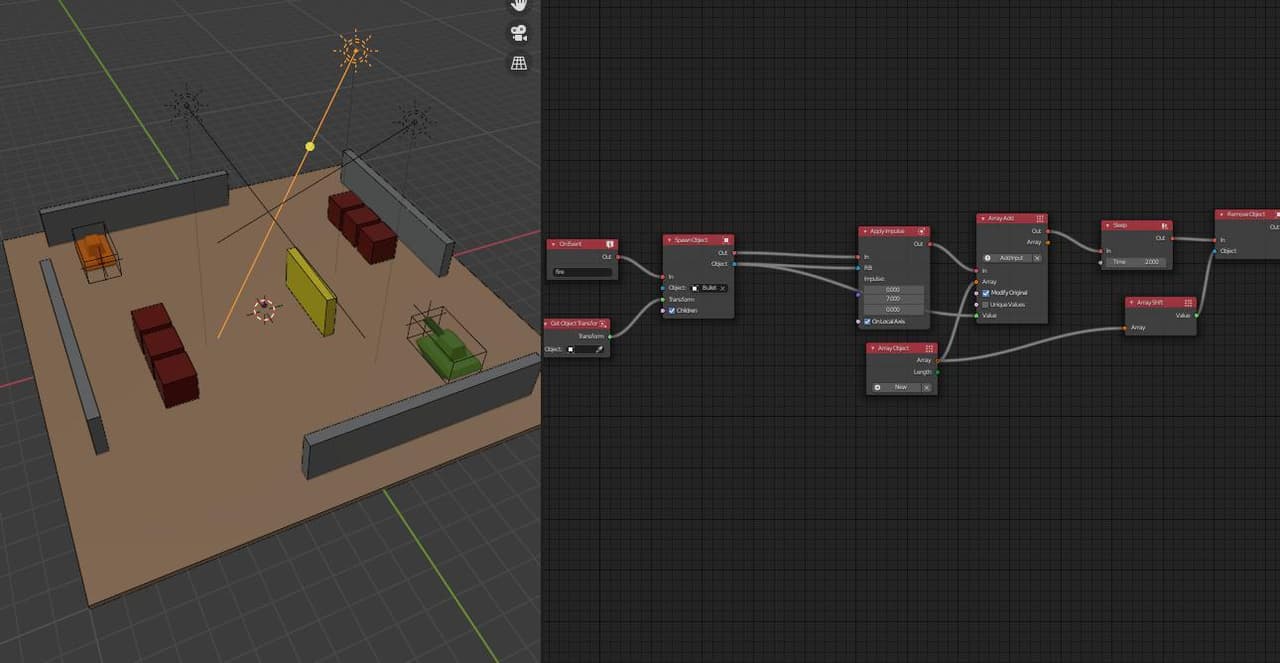Click the plus icon on Add Input

988,258
